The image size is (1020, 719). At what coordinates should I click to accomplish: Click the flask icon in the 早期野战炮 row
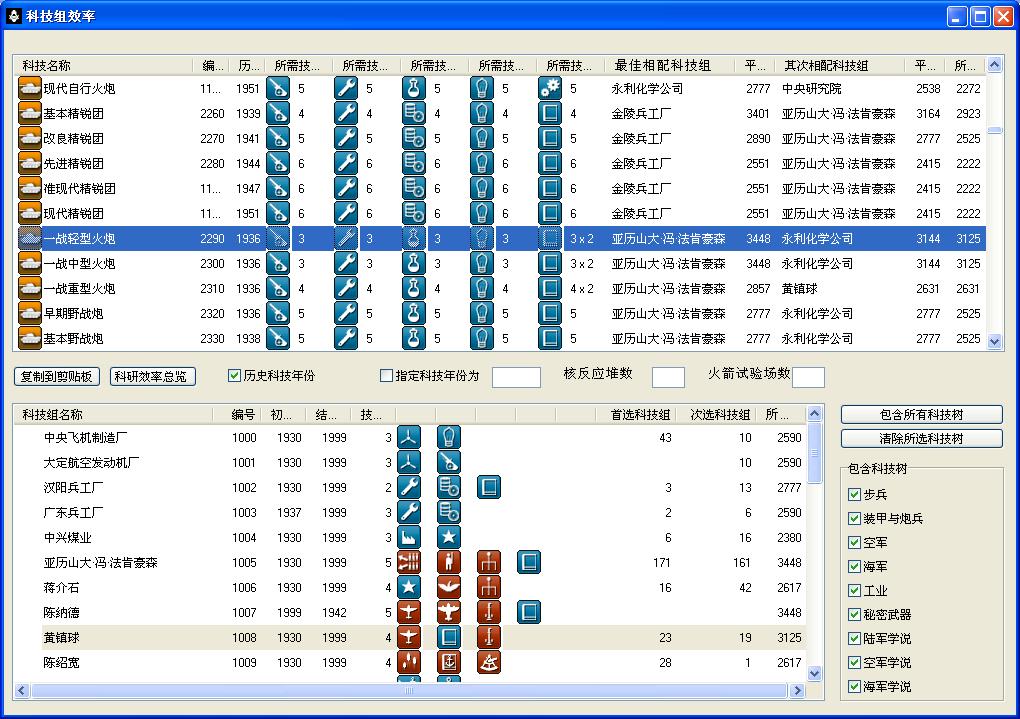[414, 313]
